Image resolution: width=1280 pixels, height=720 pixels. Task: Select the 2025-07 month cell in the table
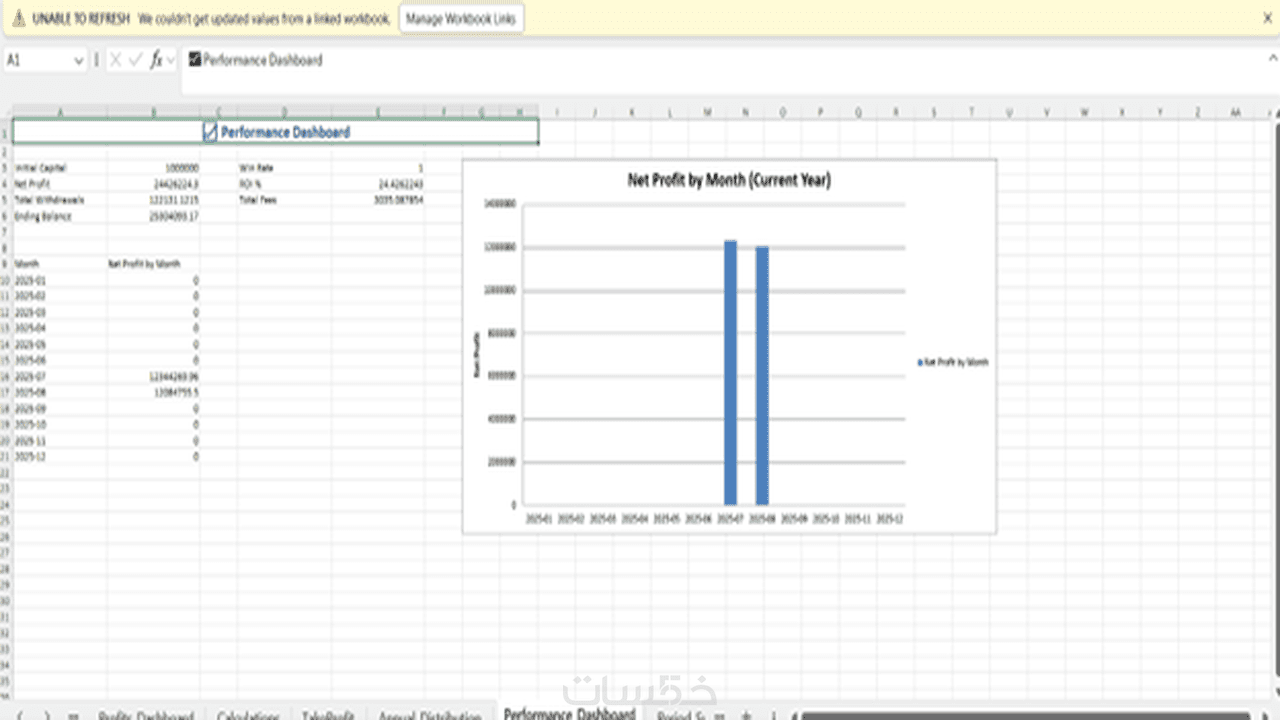pos(60,376)
